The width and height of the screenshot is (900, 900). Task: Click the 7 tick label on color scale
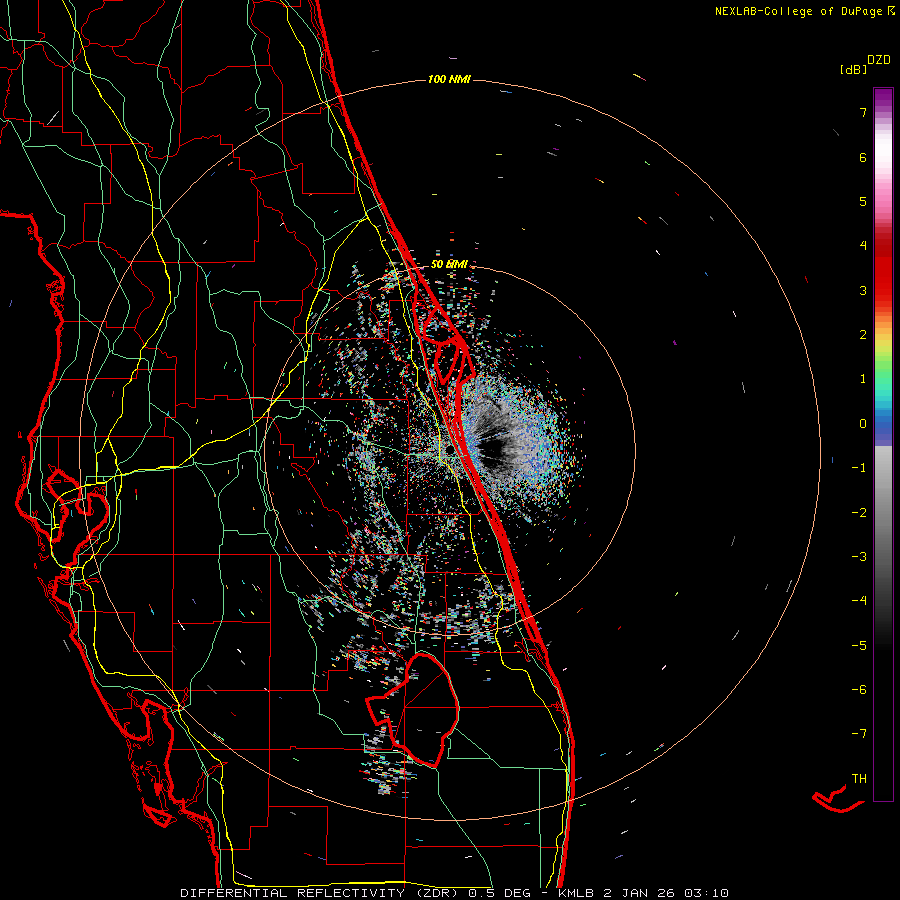pos(863,112)
